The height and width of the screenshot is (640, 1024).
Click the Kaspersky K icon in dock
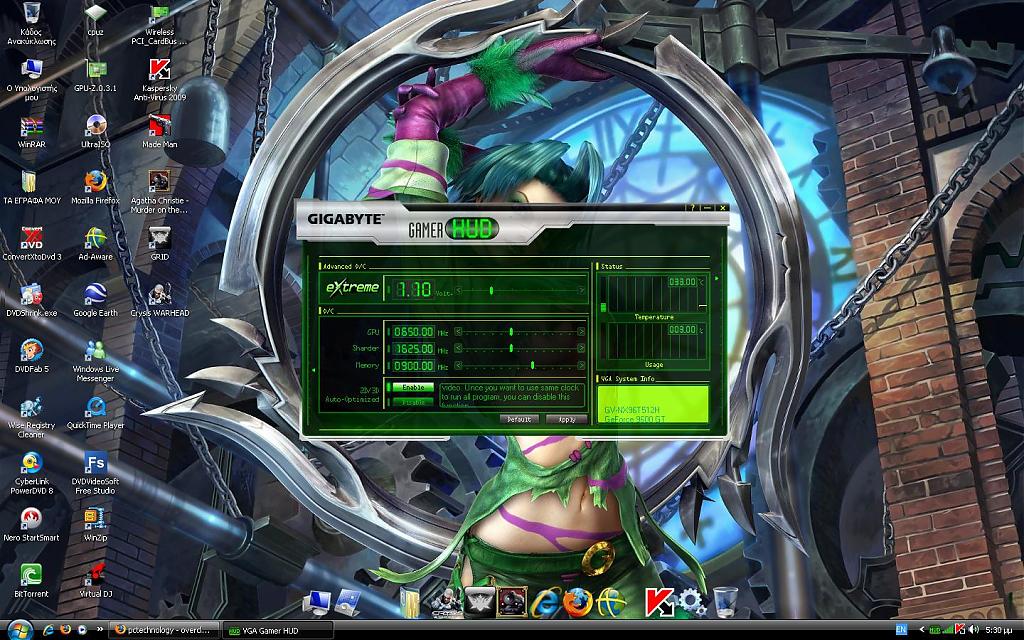tap(659, 602)
